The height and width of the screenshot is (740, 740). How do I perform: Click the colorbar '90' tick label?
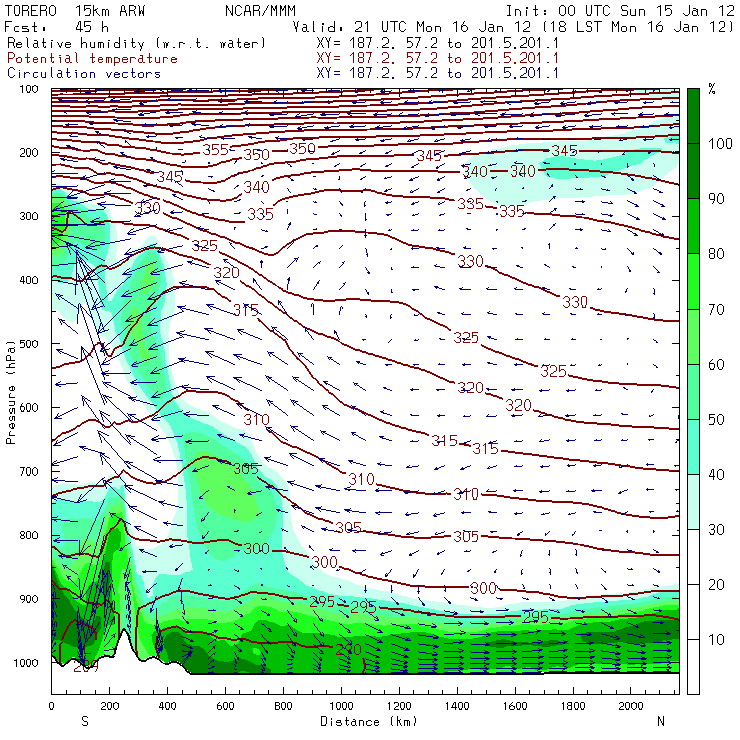point(716,199)
